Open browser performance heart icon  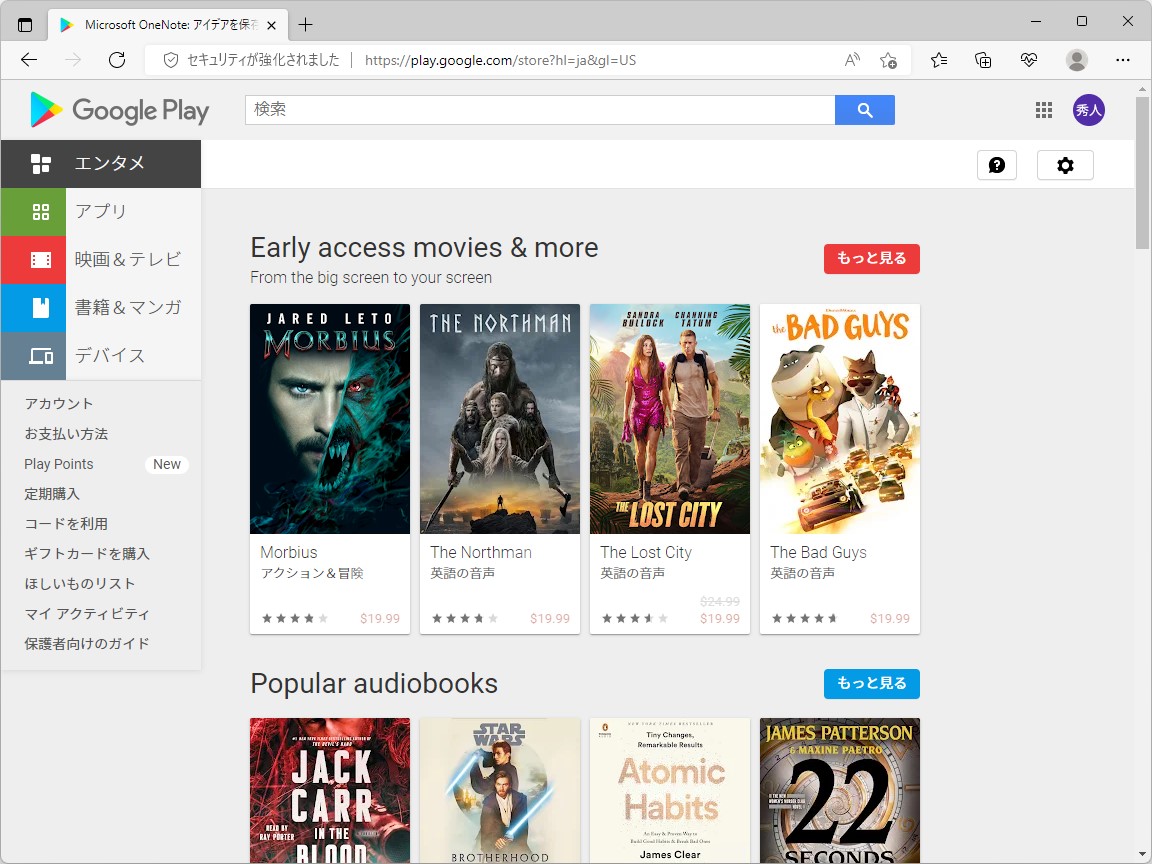click(1029, 60)
